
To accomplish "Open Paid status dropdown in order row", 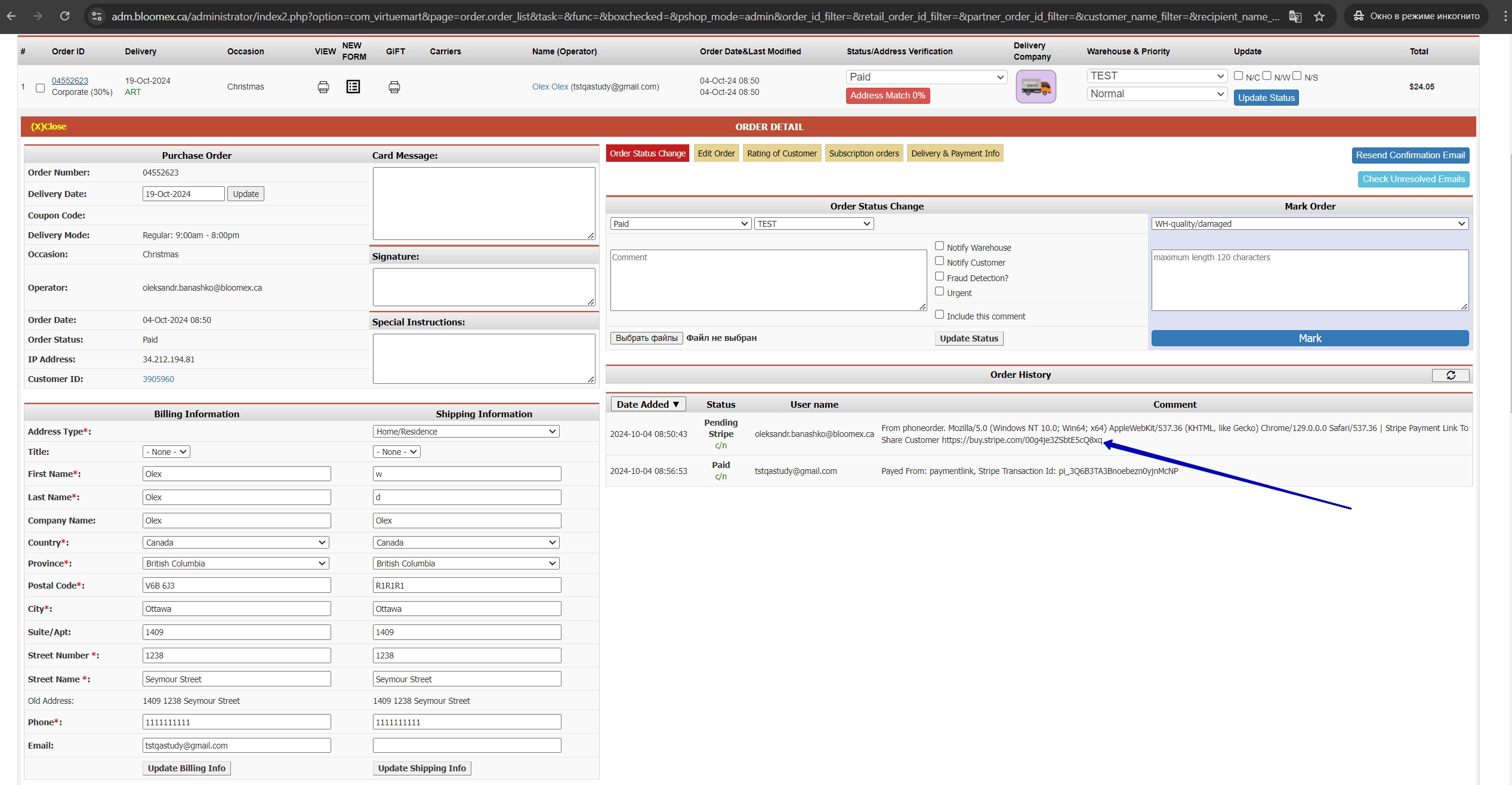I will [927, 77].
